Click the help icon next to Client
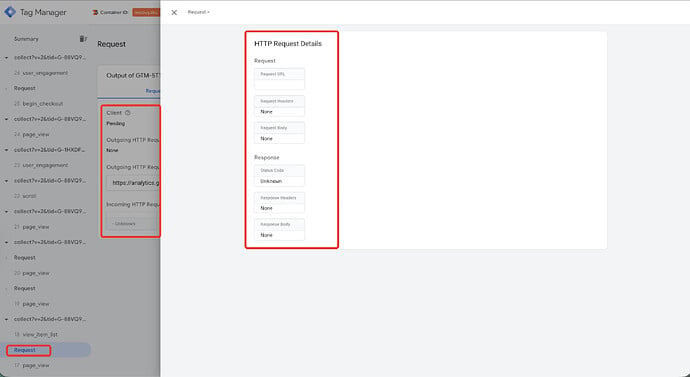This screenshot has height=377, width=690. [x=128, y=113]
